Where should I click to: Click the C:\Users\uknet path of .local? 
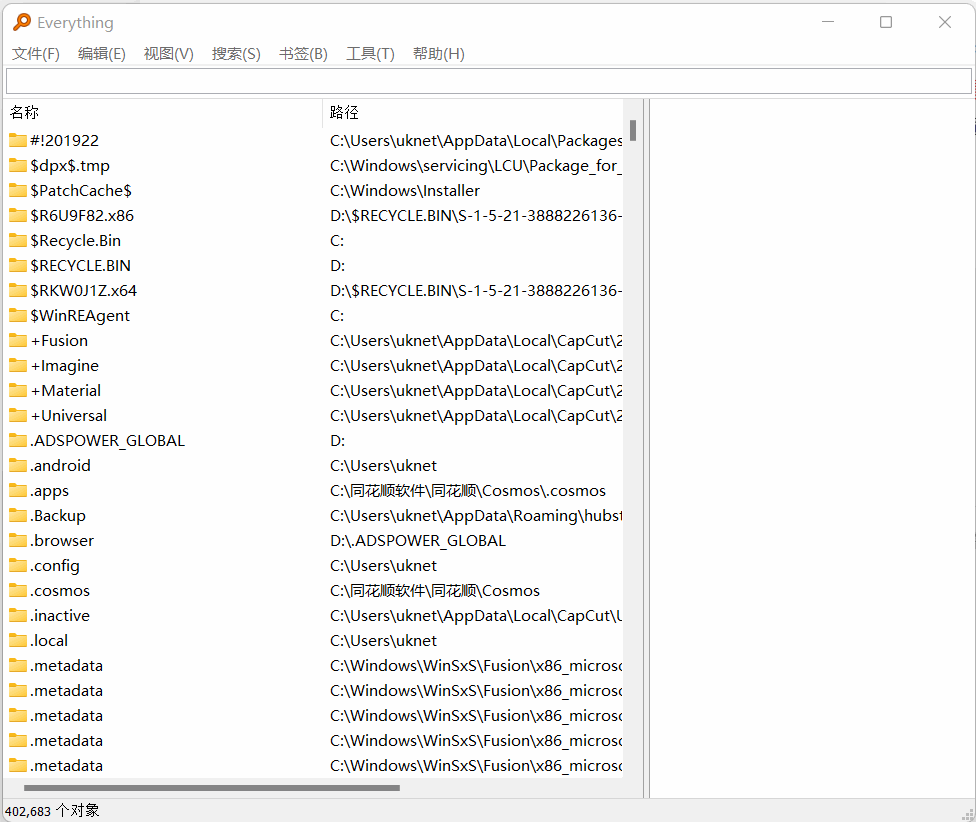pos(383,640)
